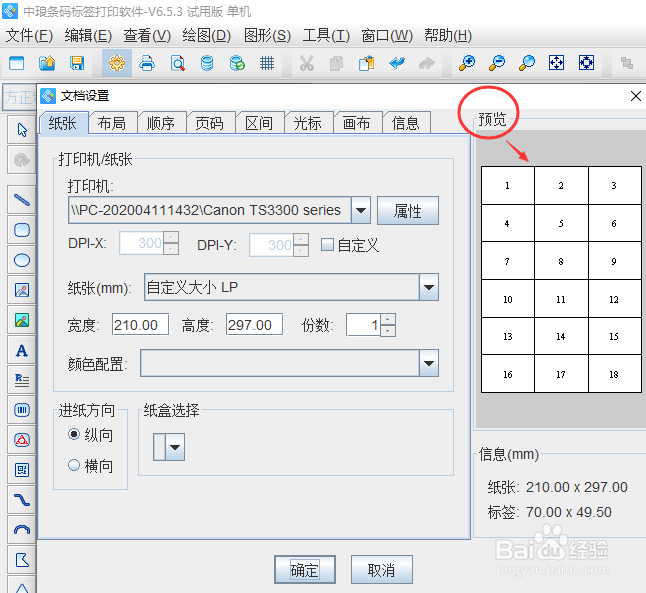This screenshot has width=646, height=593.
Task: Select the Barcode tool in the sidebar
Action: (22, 410)
